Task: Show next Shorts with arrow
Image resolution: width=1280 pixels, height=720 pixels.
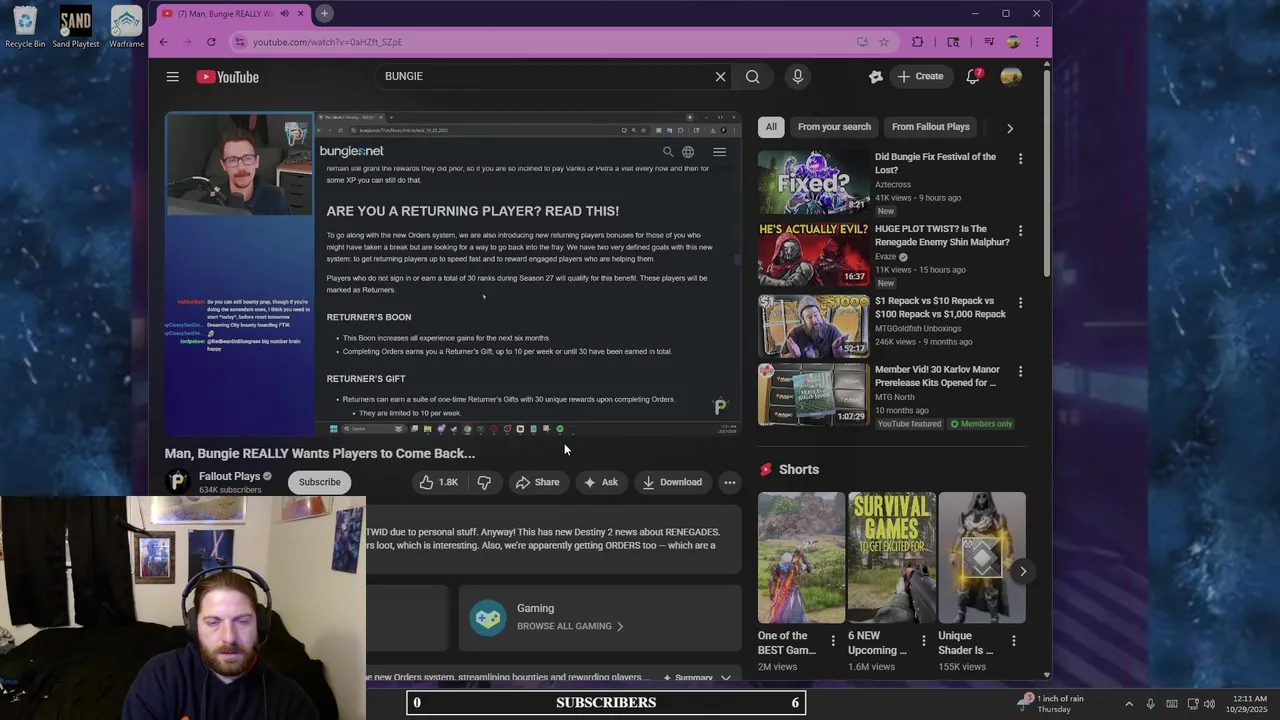Action: (x=1022, y=571)
